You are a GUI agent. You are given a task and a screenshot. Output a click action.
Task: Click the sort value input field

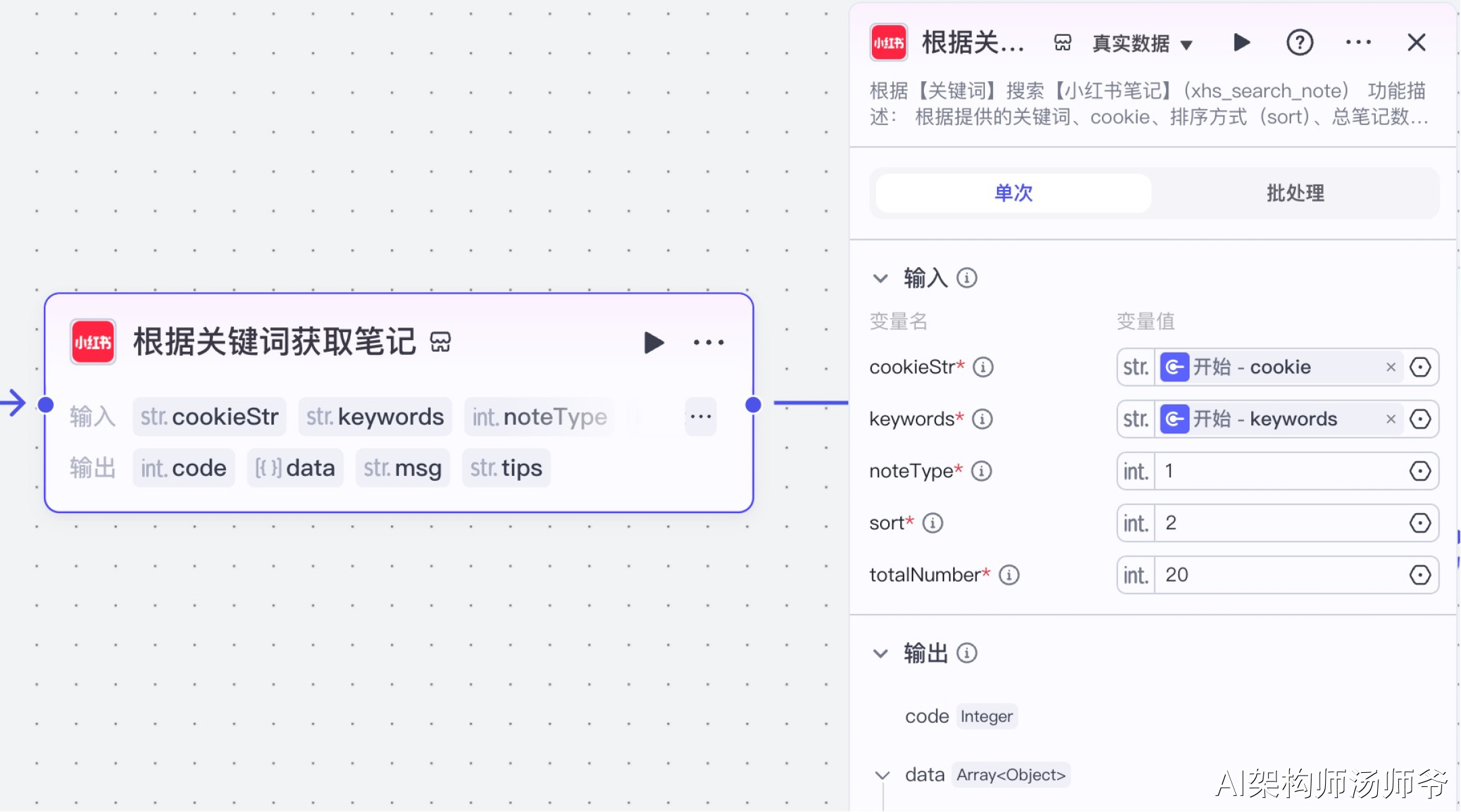coord(1278,523)
